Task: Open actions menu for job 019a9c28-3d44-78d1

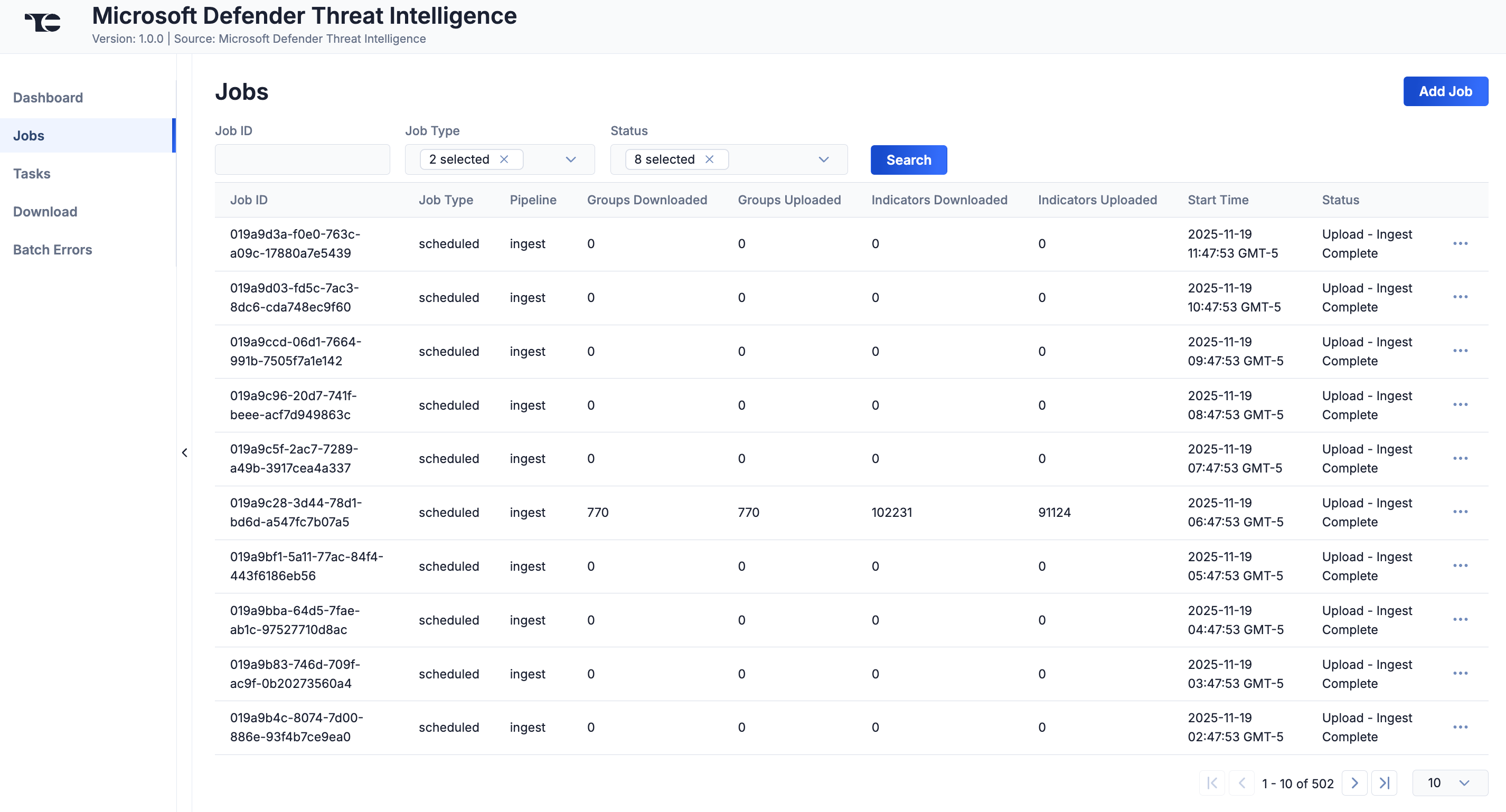Action: point(1461,512)
